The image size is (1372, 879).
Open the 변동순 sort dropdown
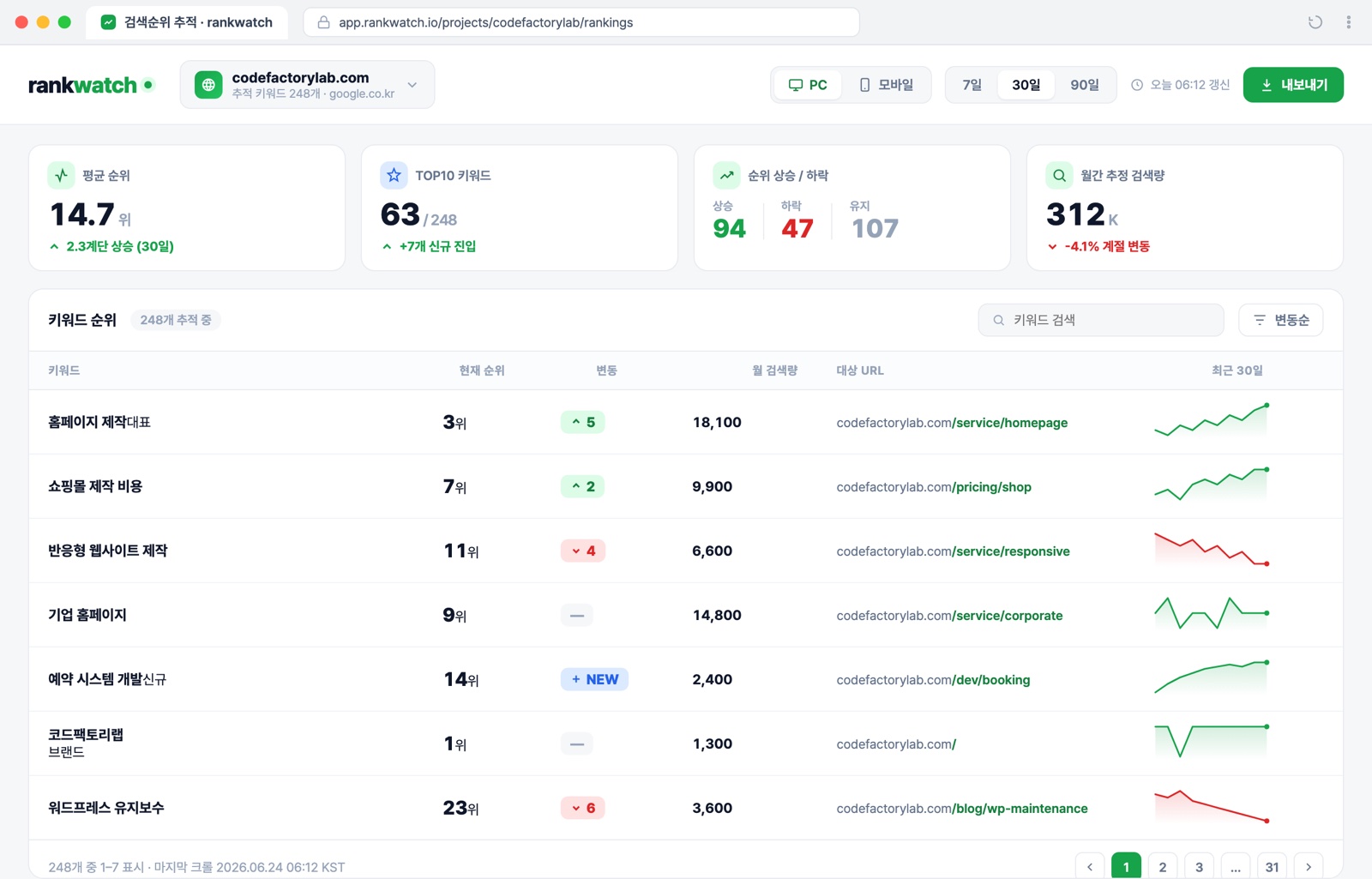pyautogui.click(x=1280, y=320)
